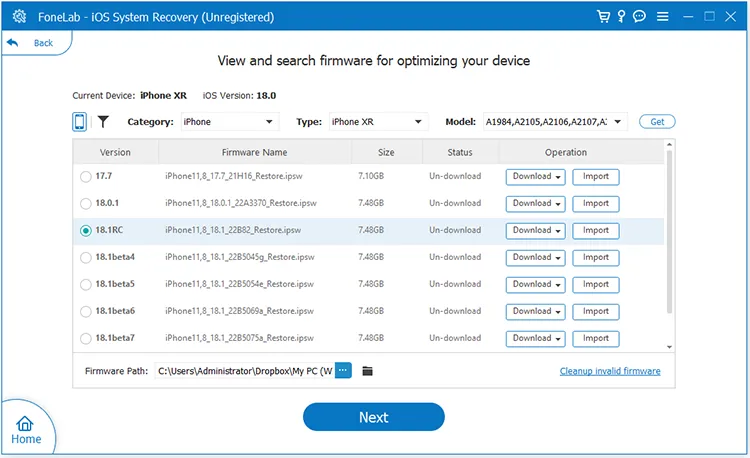Screen dimensions: 750x458
Task: Click iPhone11,8_18.1_22B82_Restore.ipsw firmware name
Action: [x=233, y=230]
